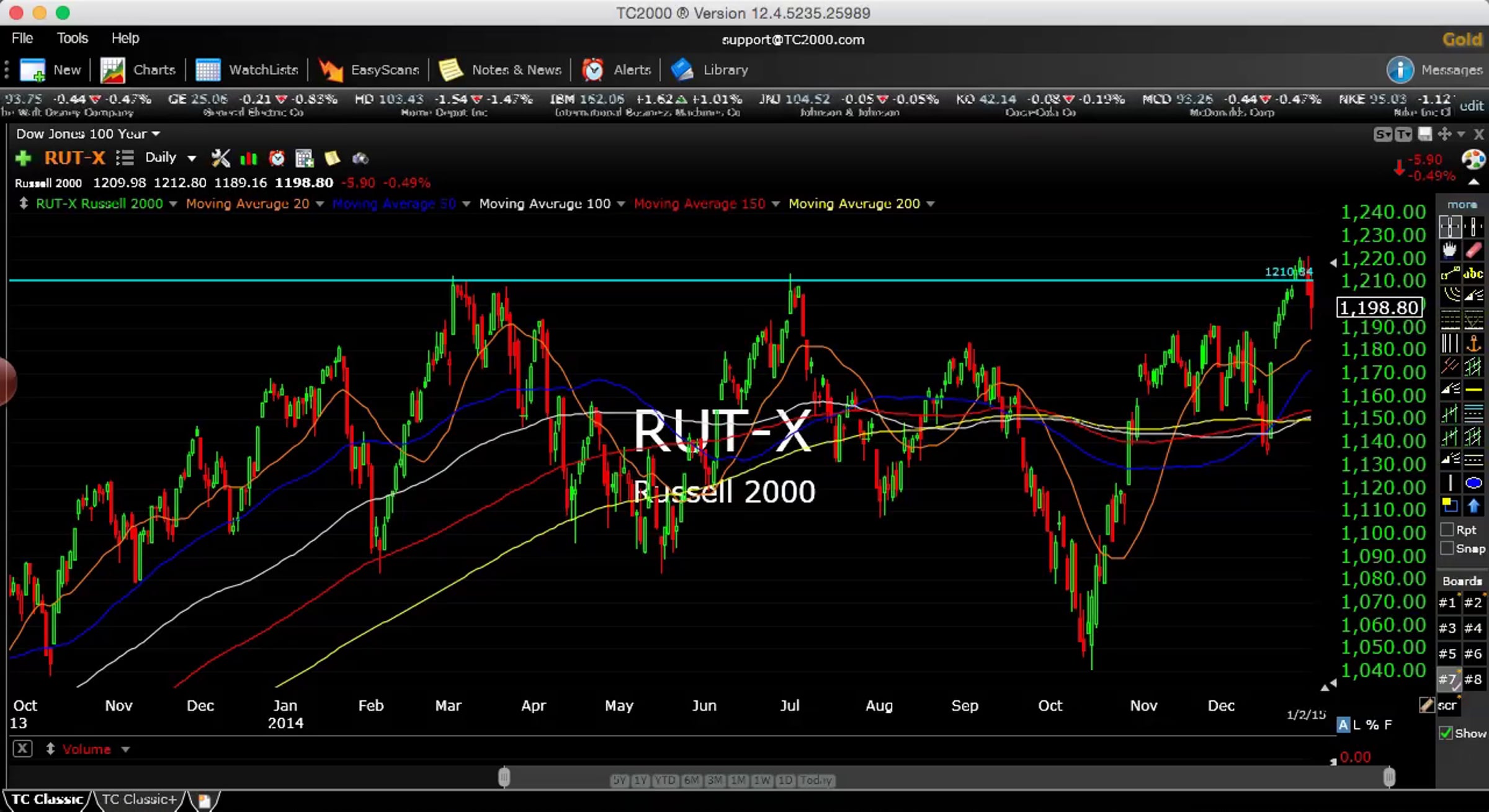This screenshot has height=812, width=1489.
Task: Select the pink eraser tool
Action: pos(1473,250)
